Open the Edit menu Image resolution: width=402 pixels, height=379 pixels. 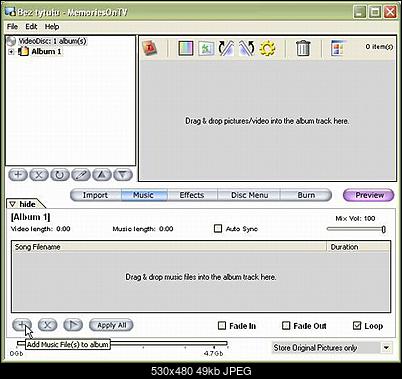click(x=31, y=27)
